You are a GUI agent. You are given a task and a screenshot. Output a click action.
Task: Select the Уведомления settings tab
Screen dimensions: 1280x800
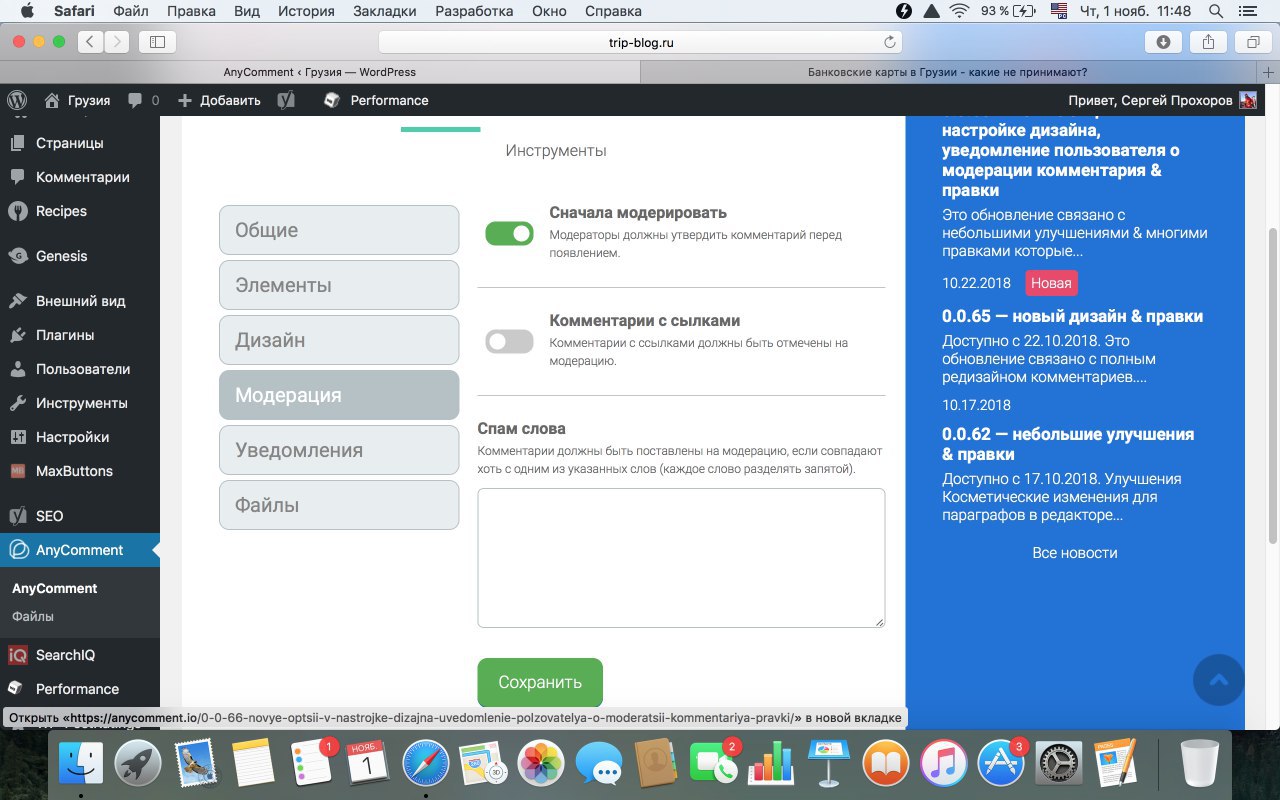click(339, 450)
